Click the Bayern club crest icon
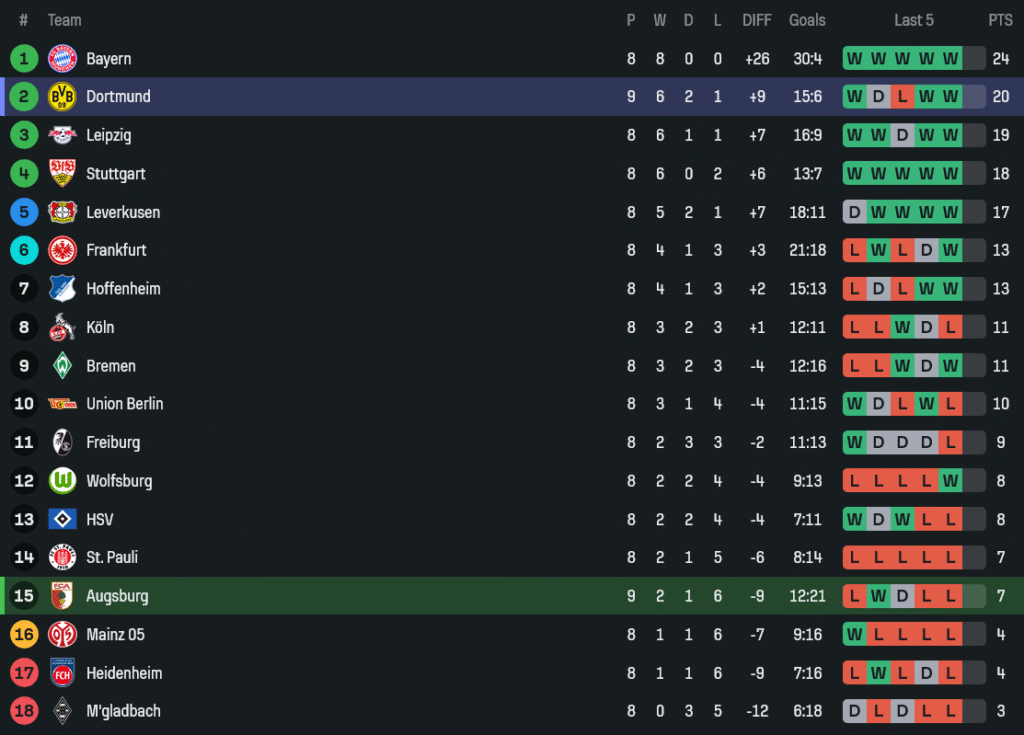 [x=62, y=58]
